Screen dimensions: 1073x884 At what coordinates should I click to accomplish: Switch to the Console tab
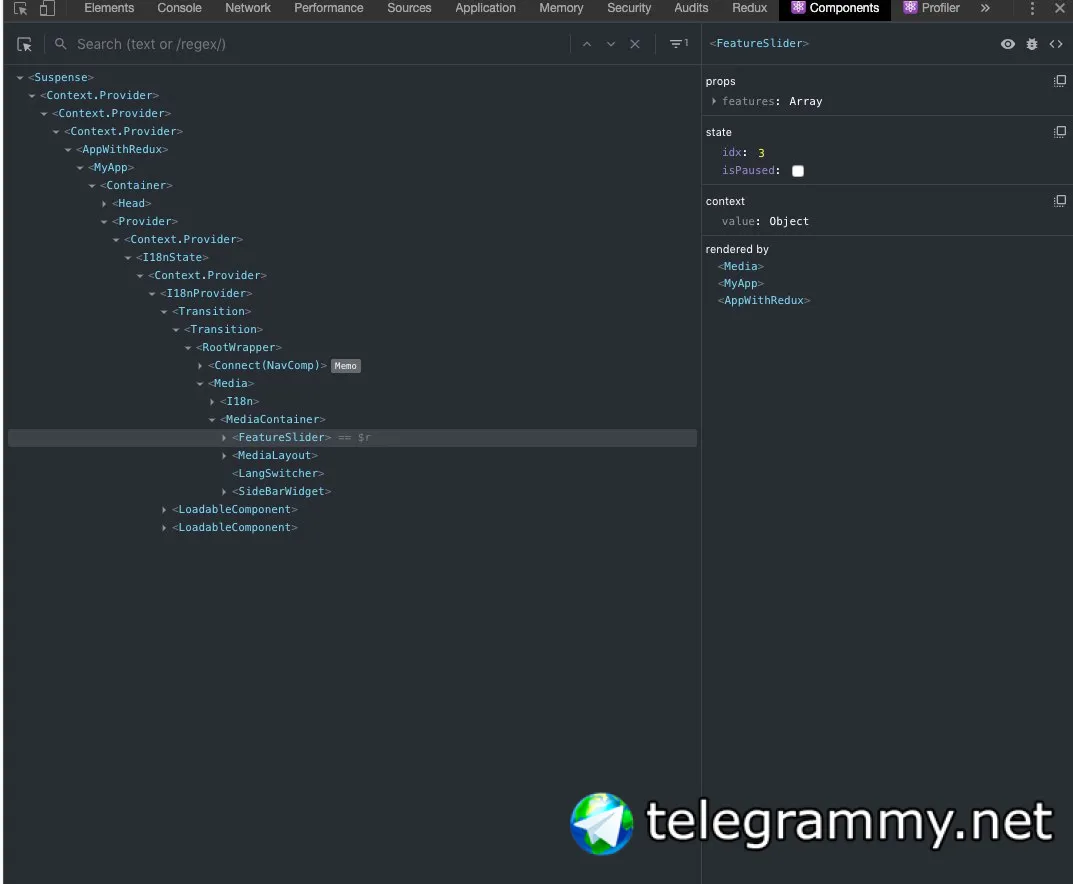(179, 8)
